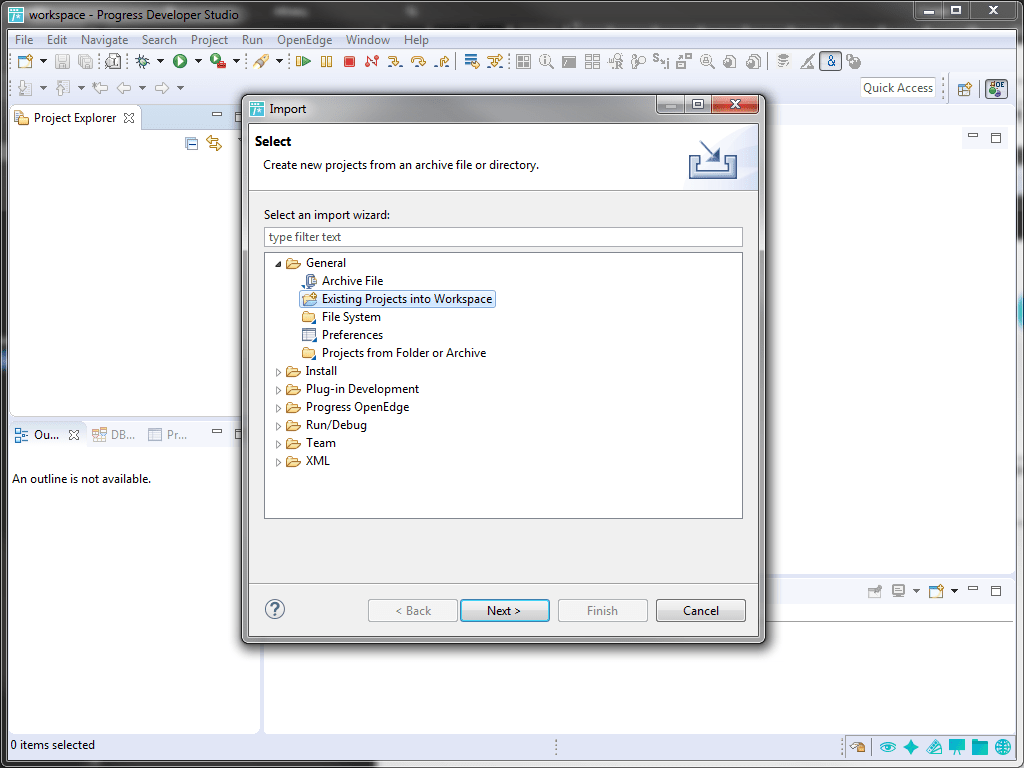This screenshot has width=1024, height=768.
Task: Open the Run button dropdown arrow
Action: 198,62
